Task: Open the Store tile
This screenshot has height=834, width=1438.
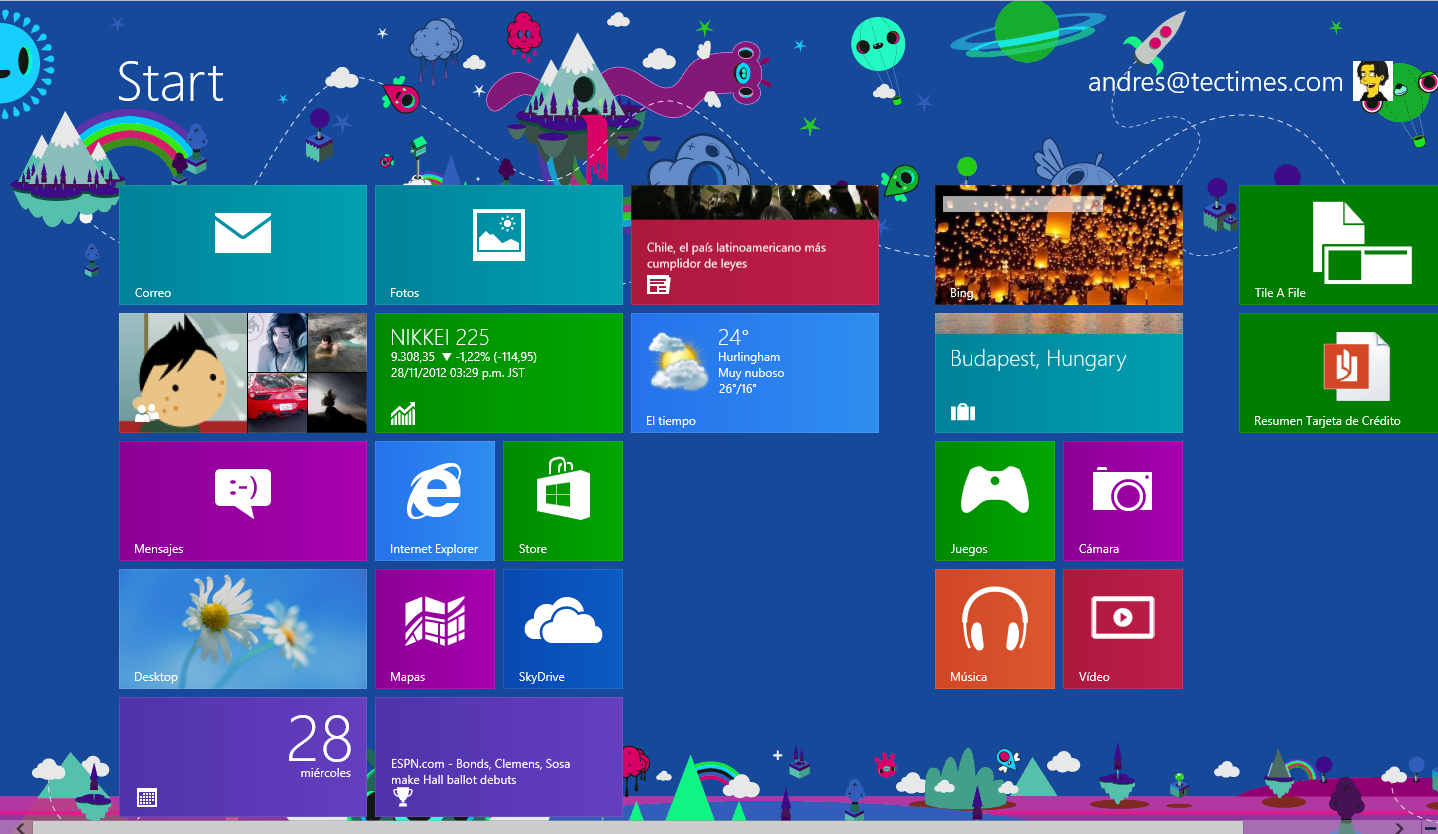Action: click(563, 501)
